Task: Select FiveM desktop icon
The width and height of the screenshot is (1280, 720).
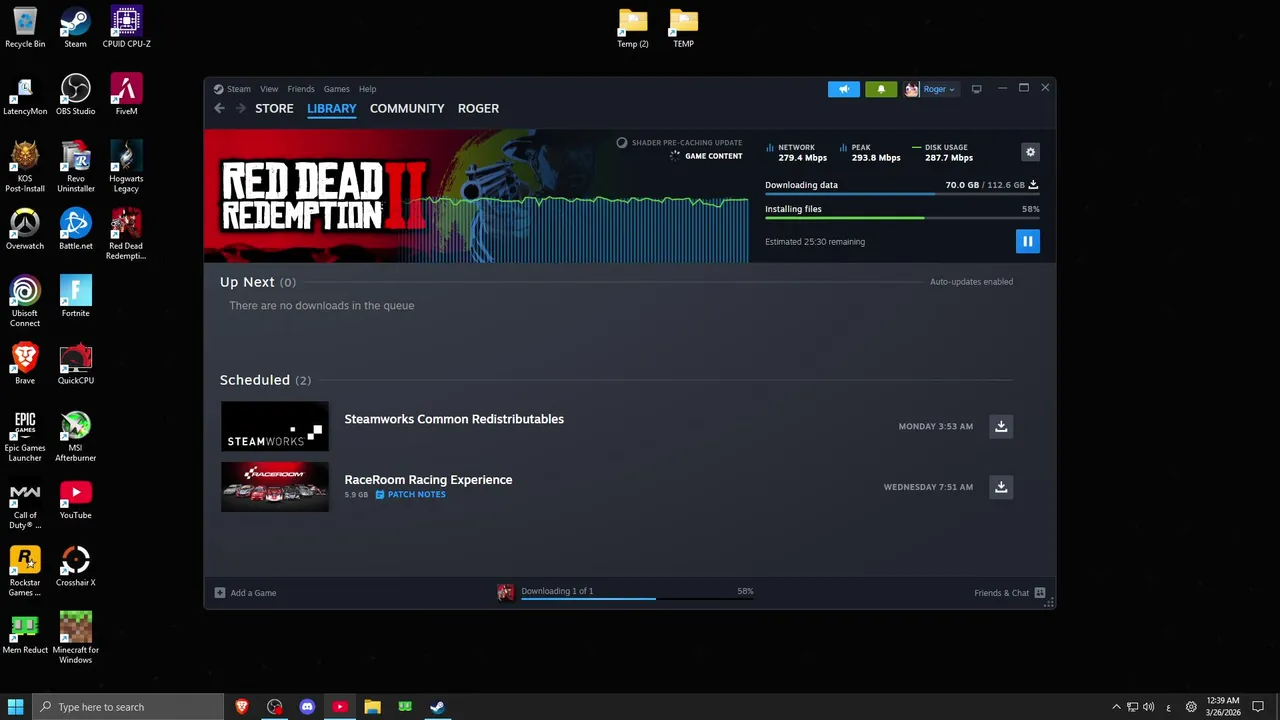Action: click(126, 95)
